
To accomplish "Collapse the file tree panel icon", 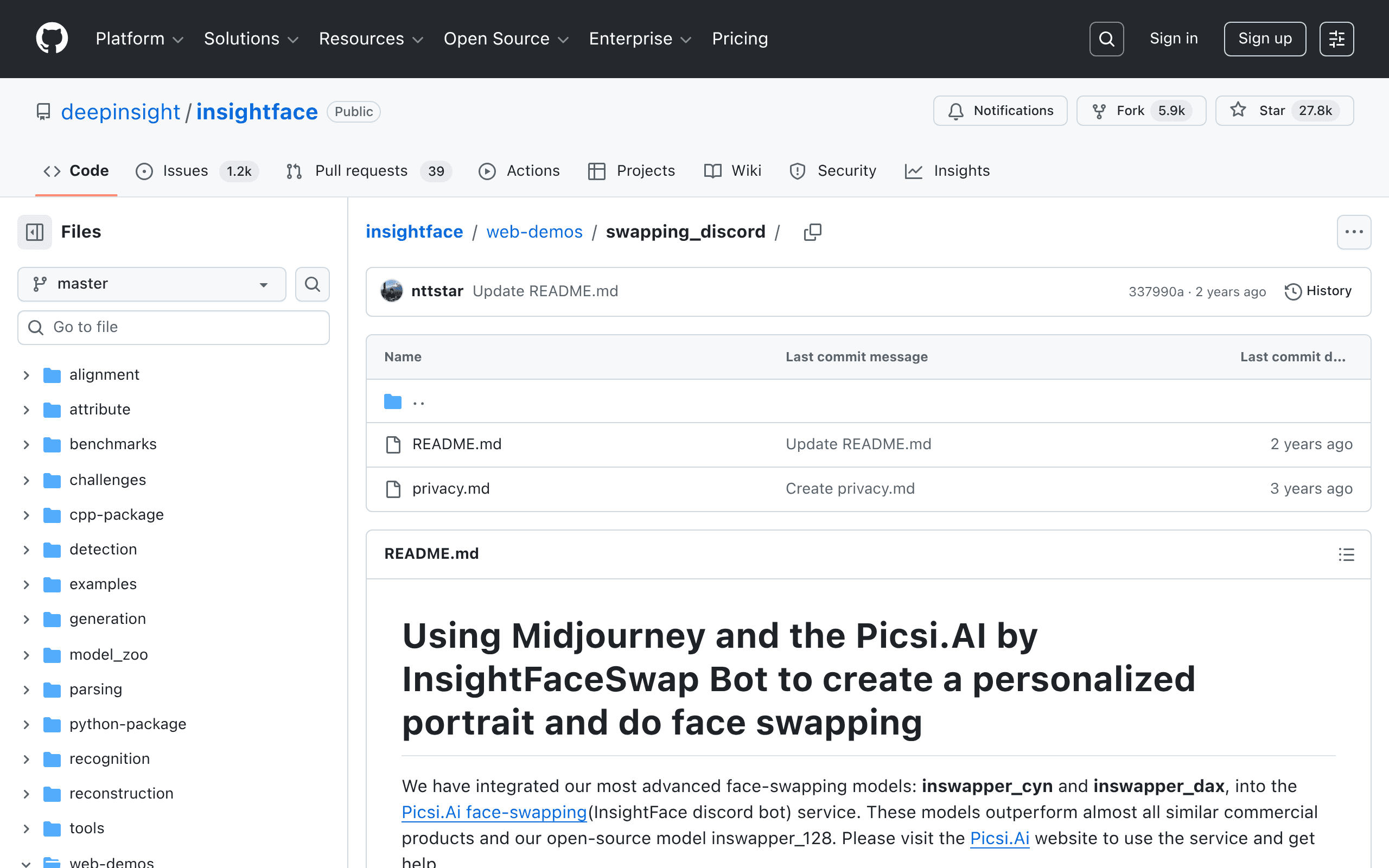I will click(x=34, y=232).
